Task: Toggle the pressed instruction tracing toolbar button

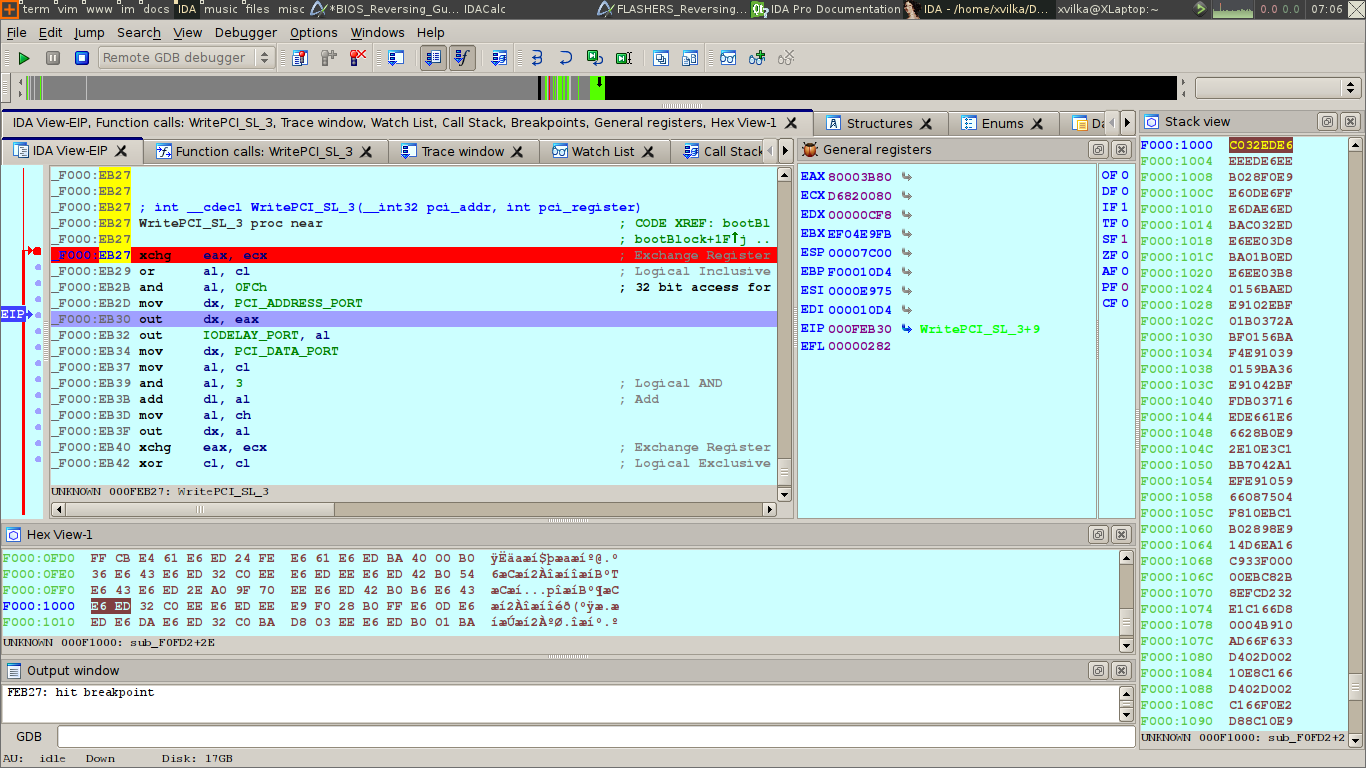Action: click(433, 58)
